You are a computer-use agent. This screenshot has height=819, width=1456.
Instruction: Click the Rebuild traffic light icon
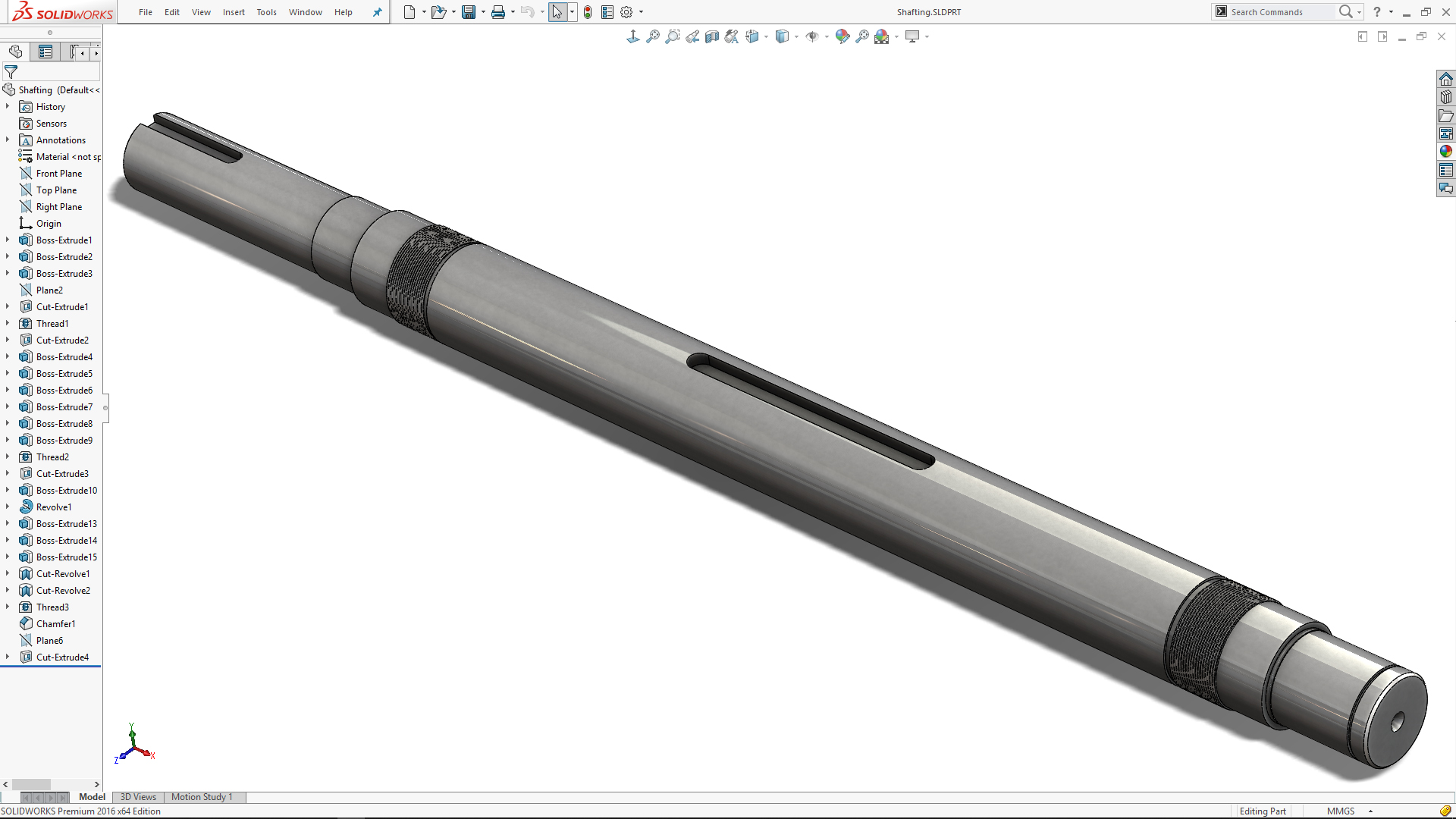(x=588, y=12)
